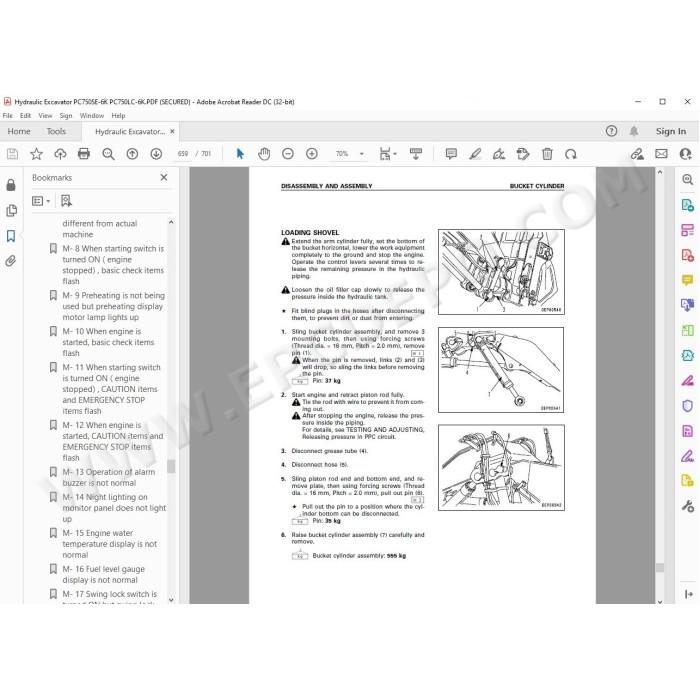Screen dimensions: 700x700
Task: Open the File menu
Action: [x=8, y=116]
